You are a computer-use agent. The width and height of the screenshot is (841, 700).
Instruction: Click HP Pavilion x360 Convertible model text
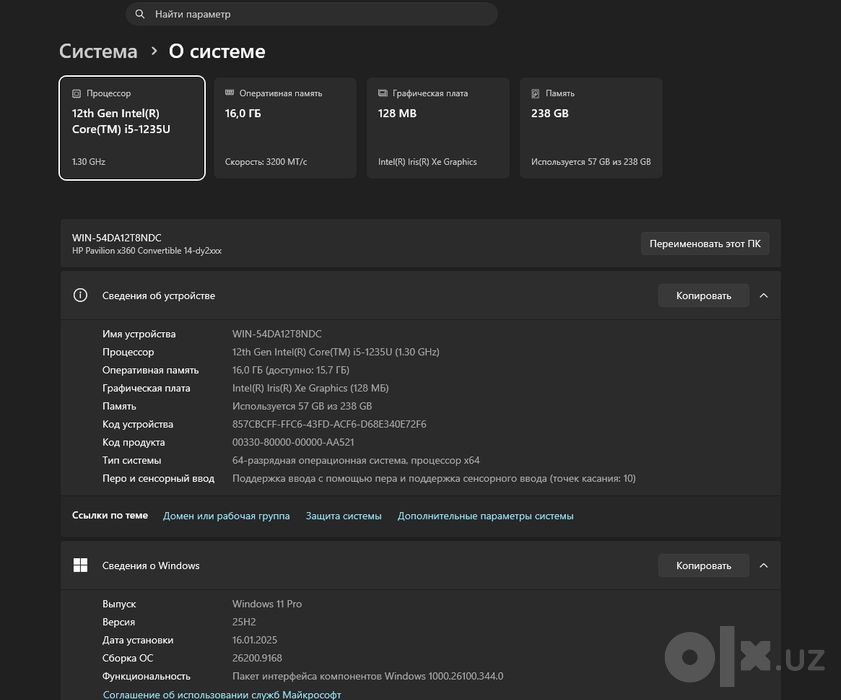pos(147,250)
